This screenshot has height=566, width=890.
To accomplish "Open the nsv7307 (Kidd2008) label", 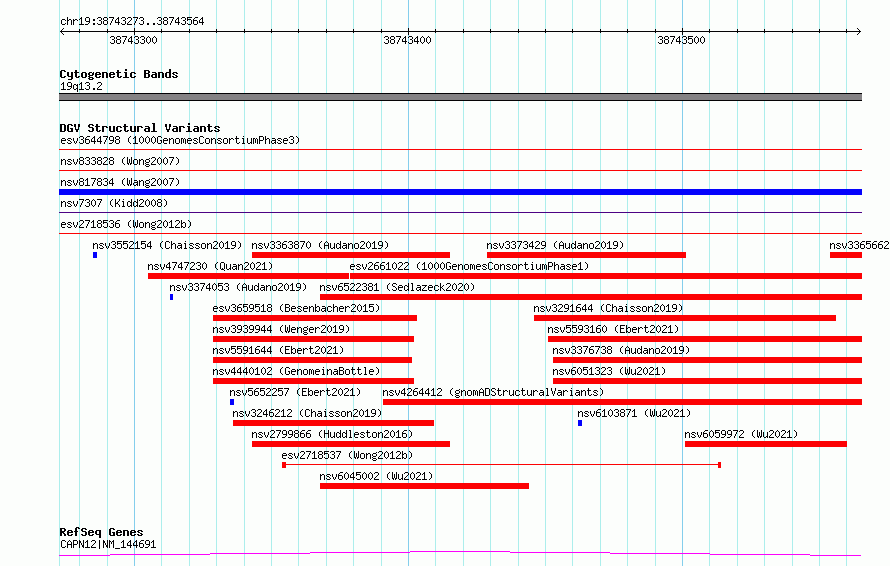I will [x=114, y=203].
